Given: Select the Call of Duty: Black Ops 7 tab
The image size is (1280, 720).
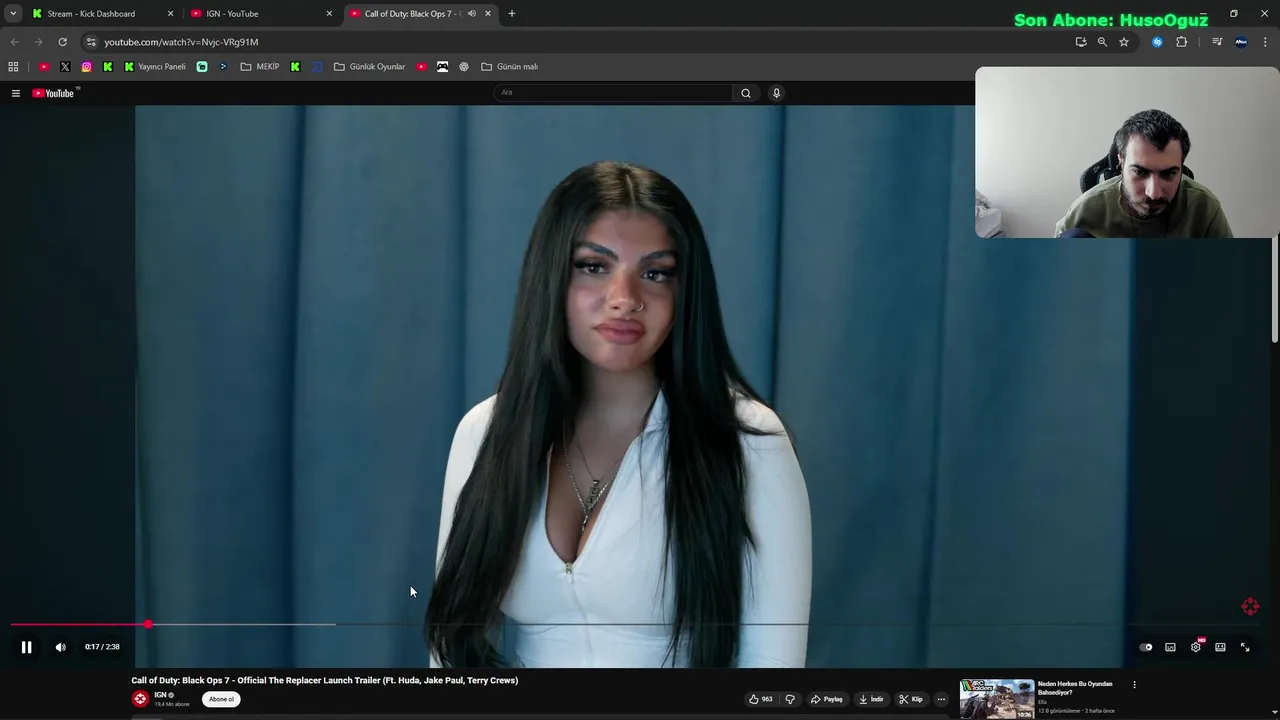Looking at the screenshot, I should [412, 14].
